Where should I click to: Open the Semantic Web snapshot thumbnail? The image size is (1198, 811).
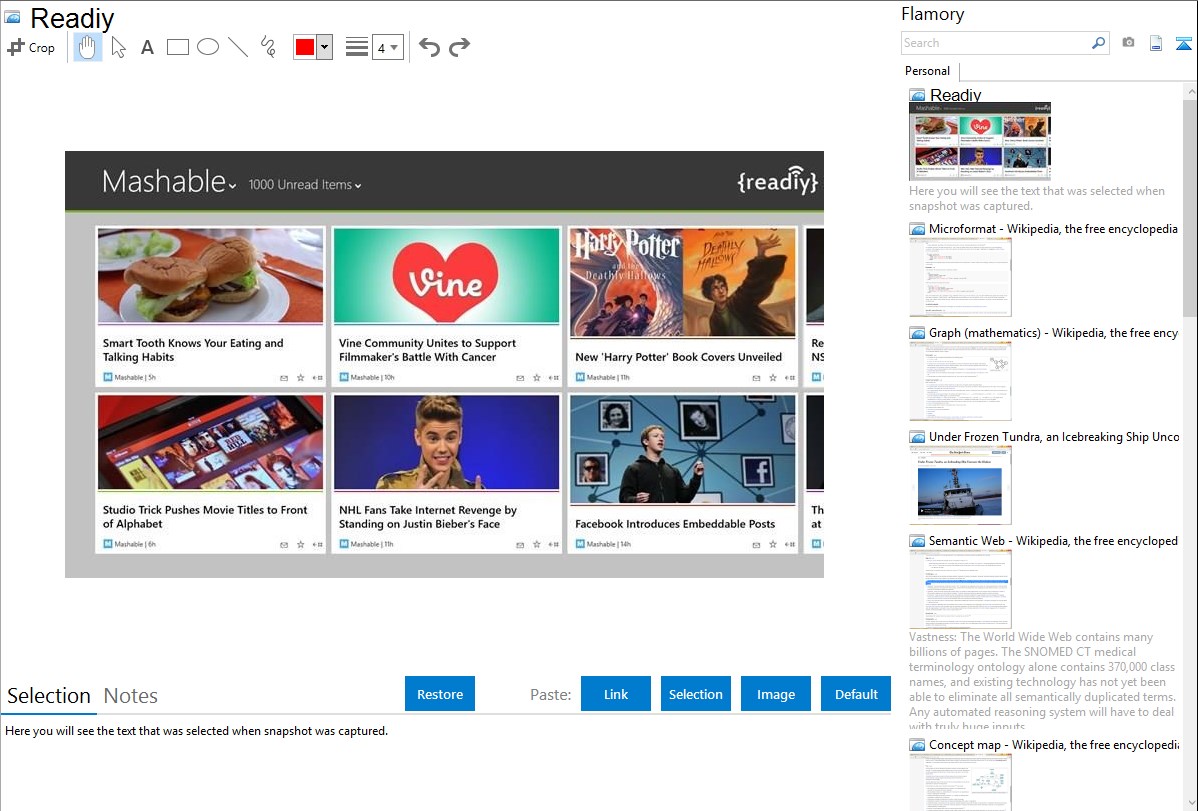point(960,589)
